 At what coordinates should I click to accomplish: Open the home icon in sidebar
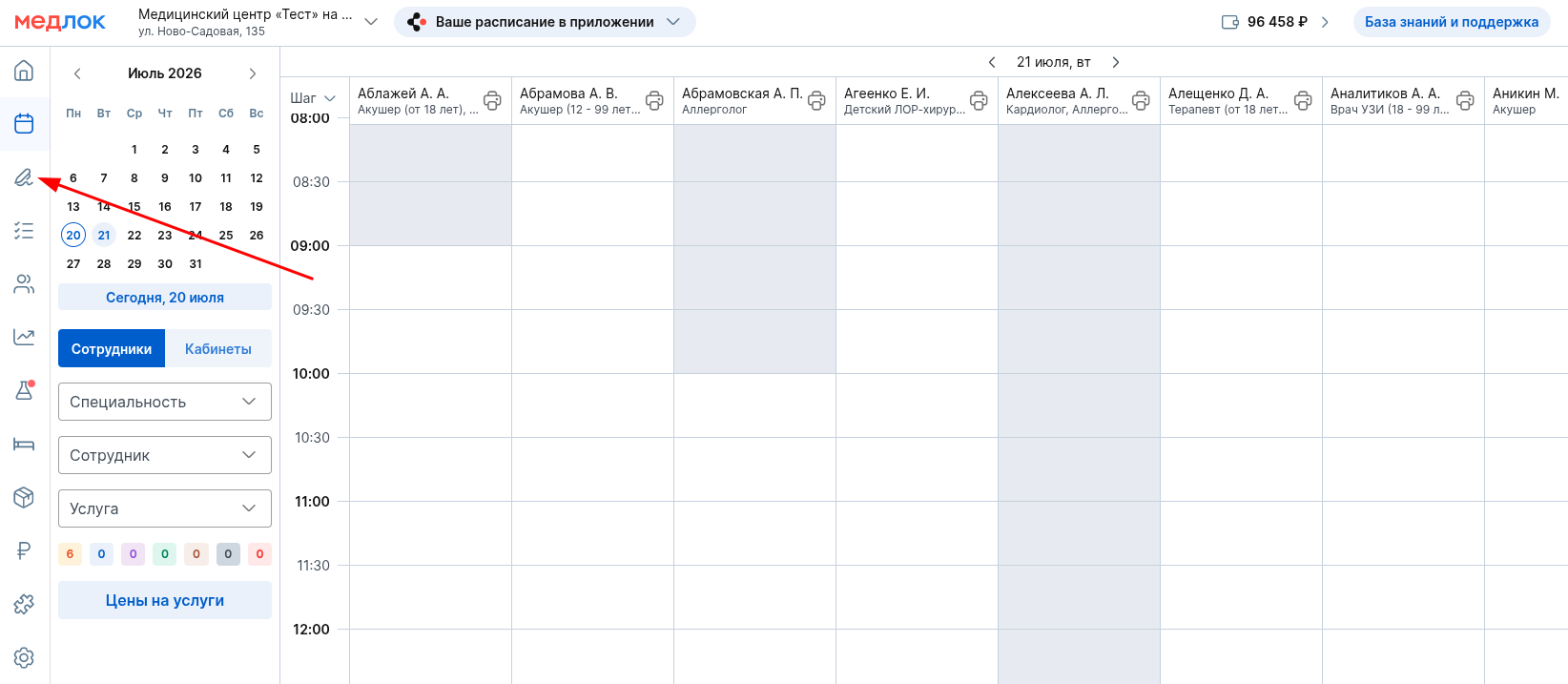pyautogui.click(x=24, y=71)
